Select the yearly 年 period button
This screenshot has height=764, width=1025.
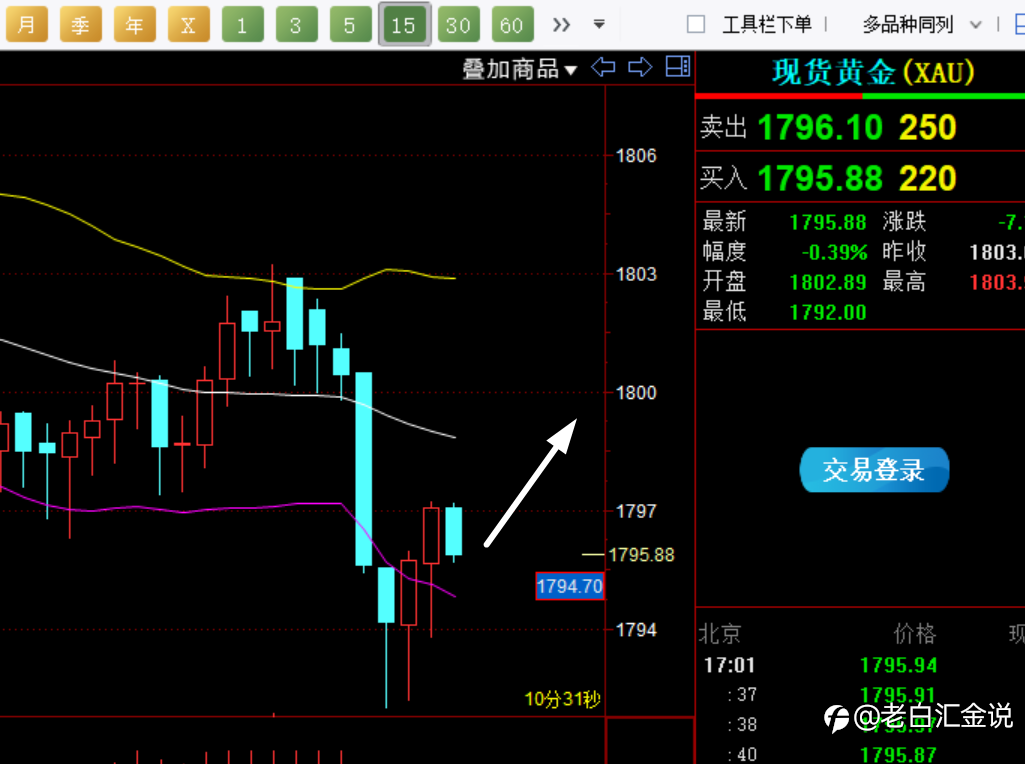pos(135,25)
